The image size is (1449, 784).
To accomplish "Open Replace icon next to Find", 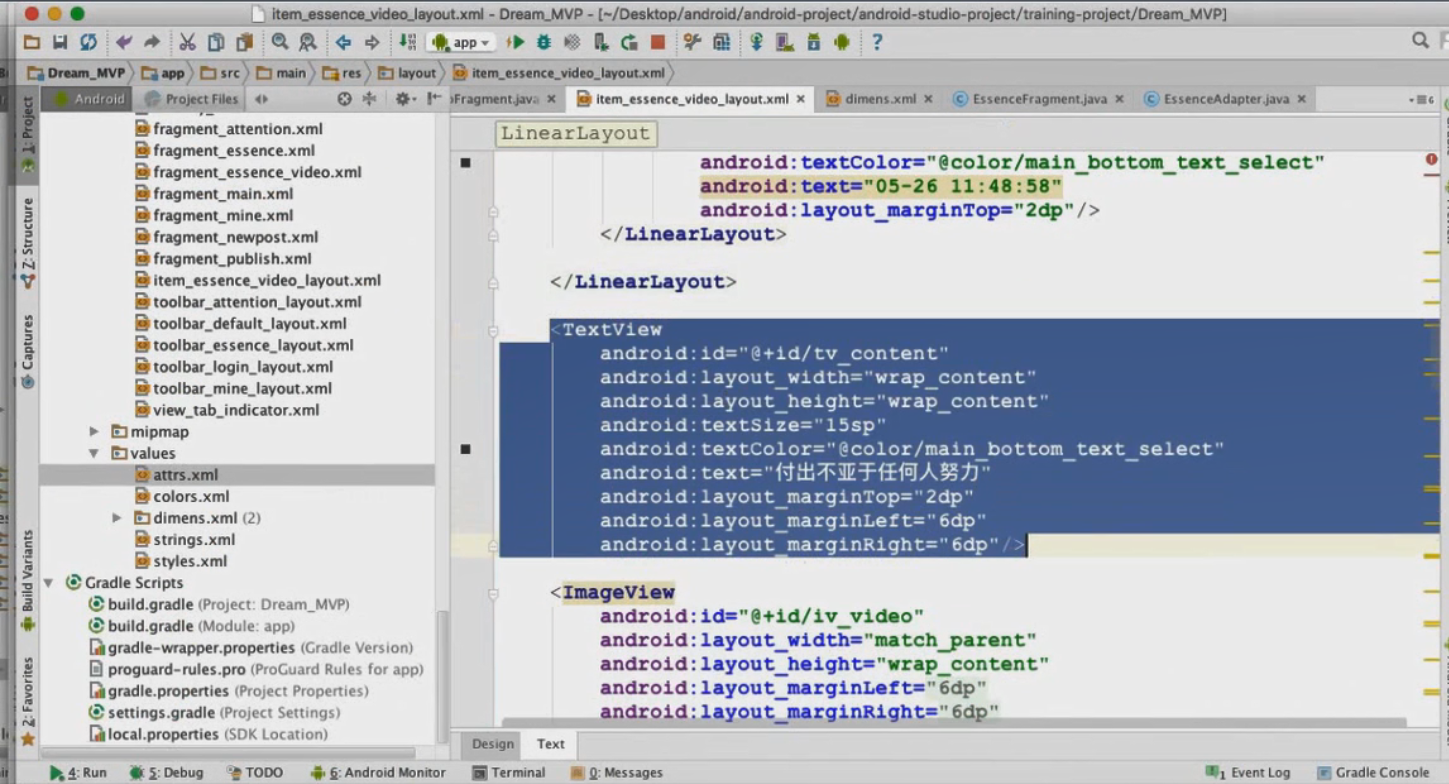I will 308,42.
